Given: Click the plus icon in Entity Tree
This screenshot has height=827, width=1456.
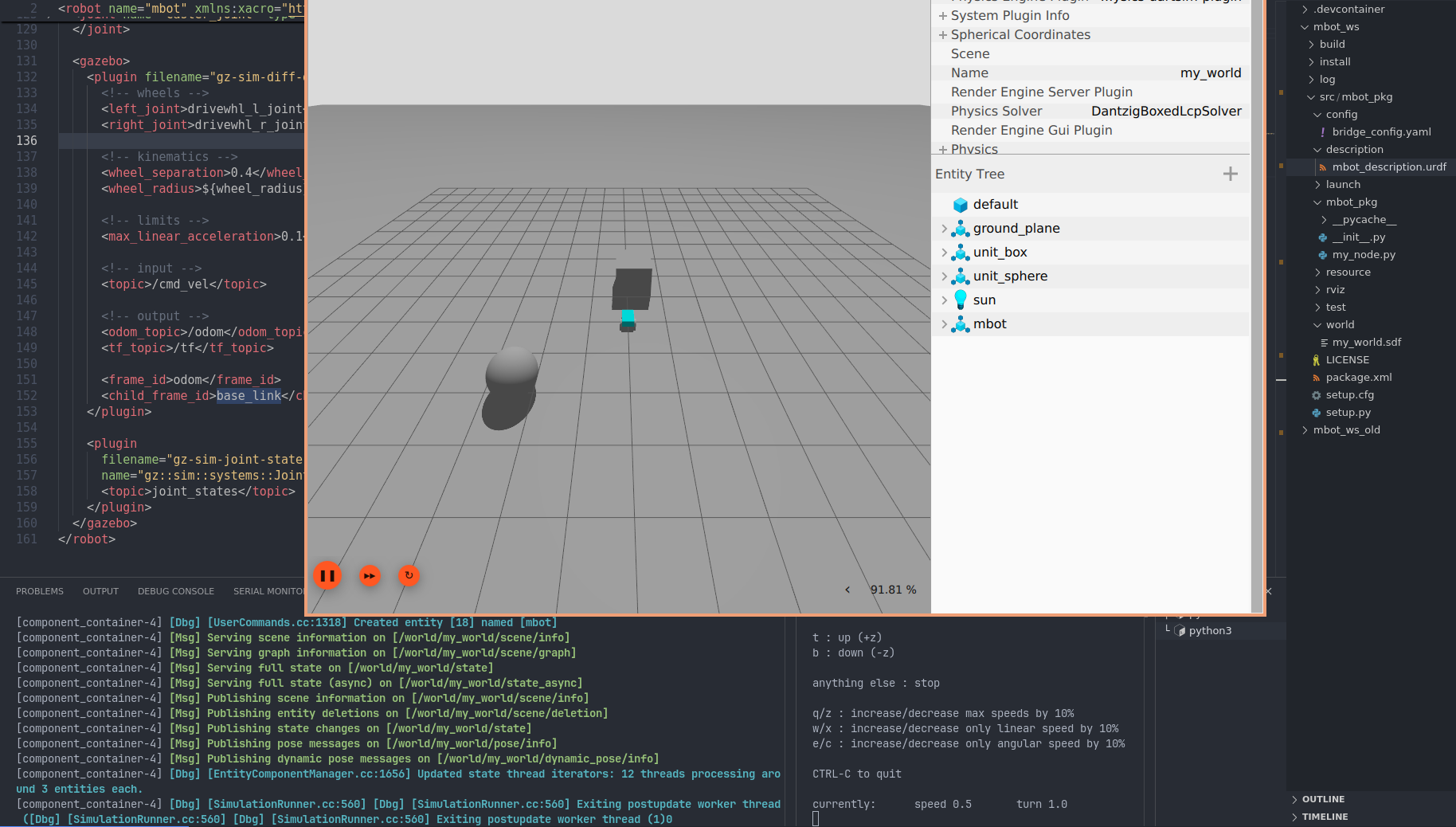Looking at the screenshot, I should (1230, 174).
